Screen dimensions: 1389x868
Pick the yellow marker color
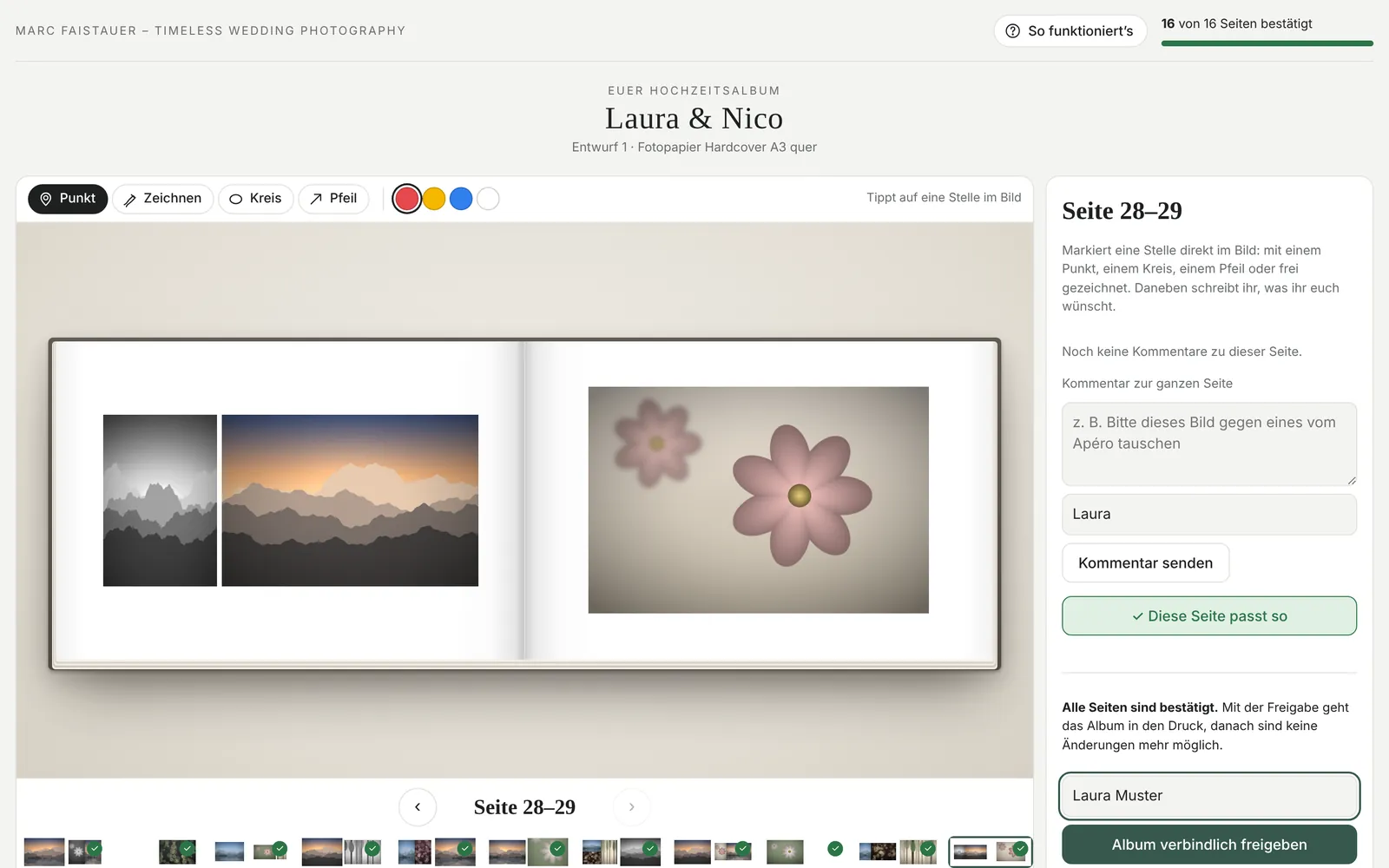[x=434, y=199]
